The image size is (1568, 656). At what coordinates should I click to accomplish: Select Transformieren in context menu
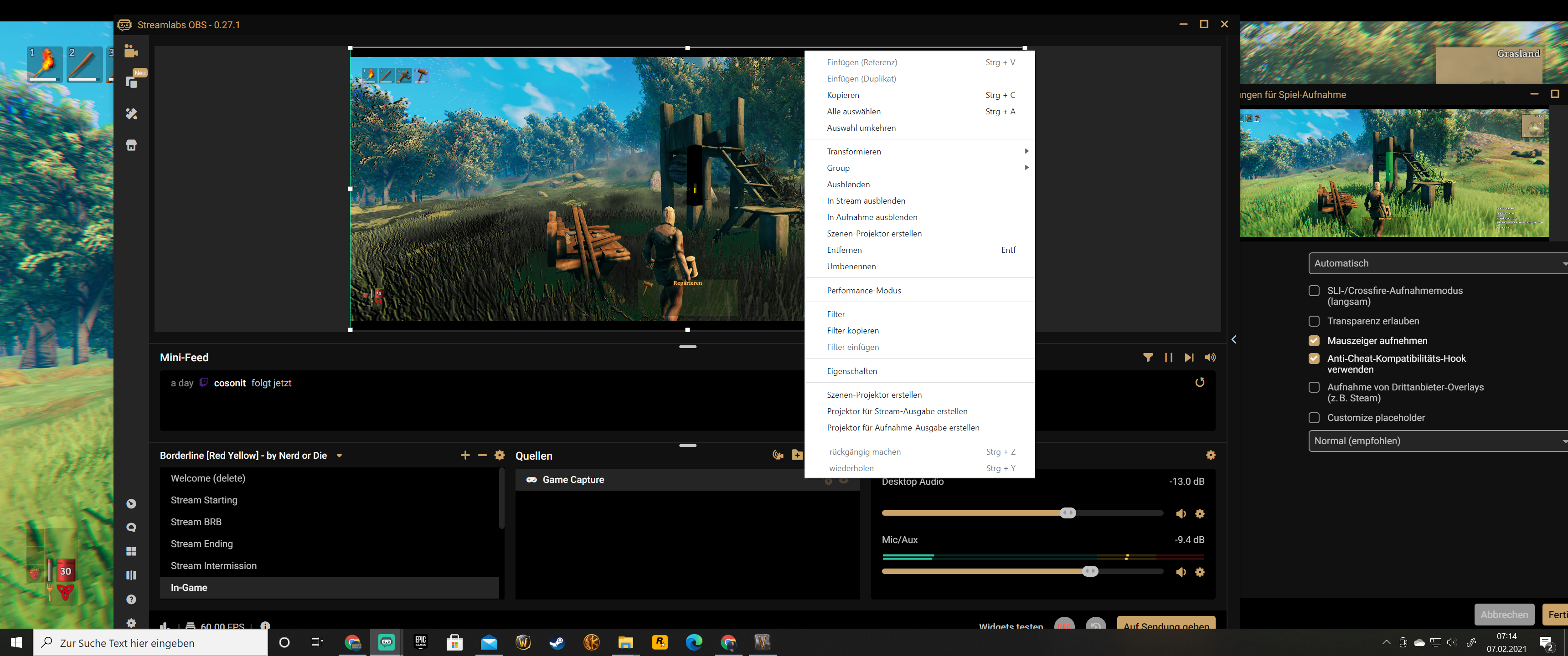point(853,152)
